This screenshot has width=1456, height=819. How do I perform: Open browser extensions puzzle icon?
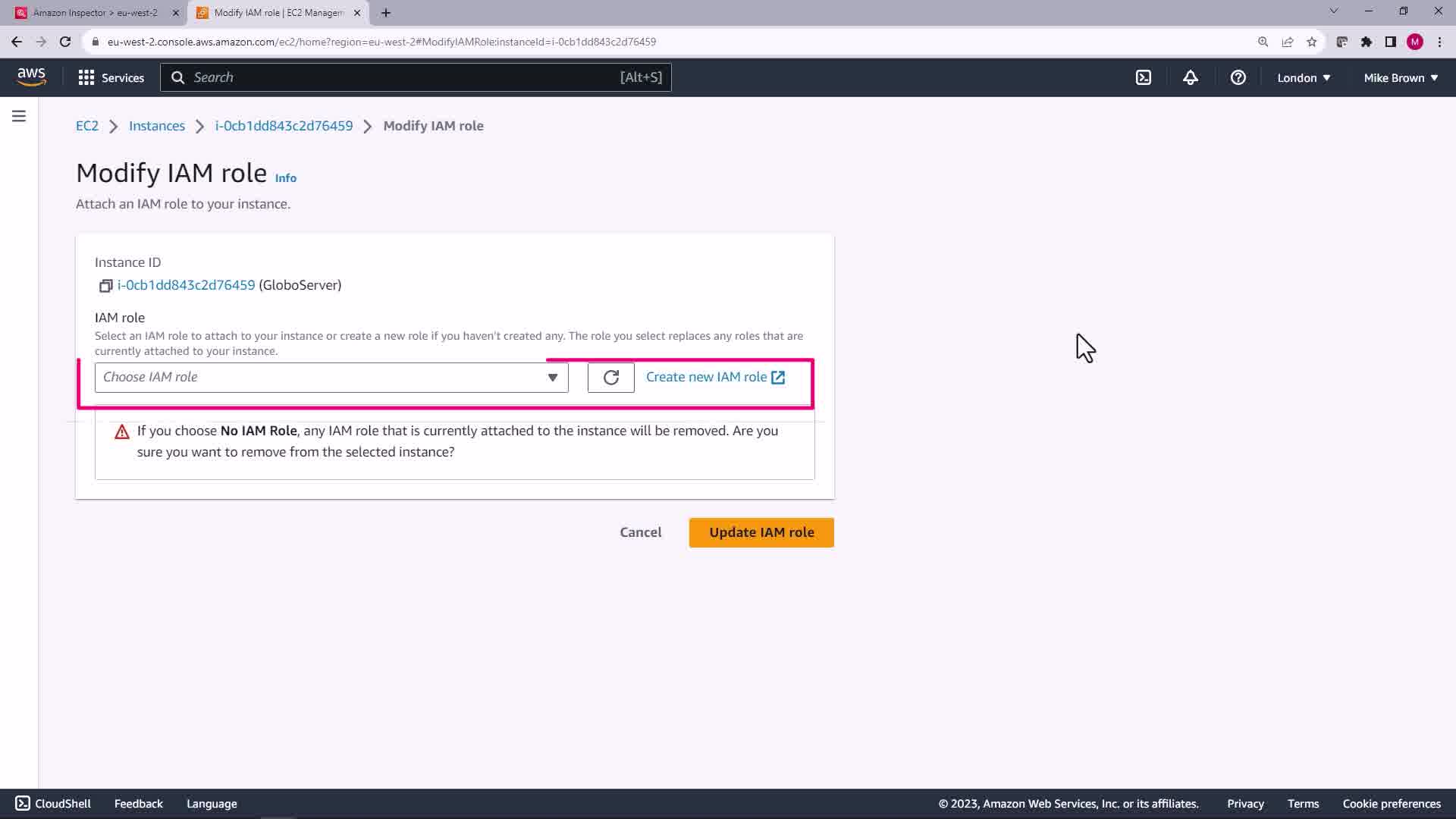point(1366,42)
